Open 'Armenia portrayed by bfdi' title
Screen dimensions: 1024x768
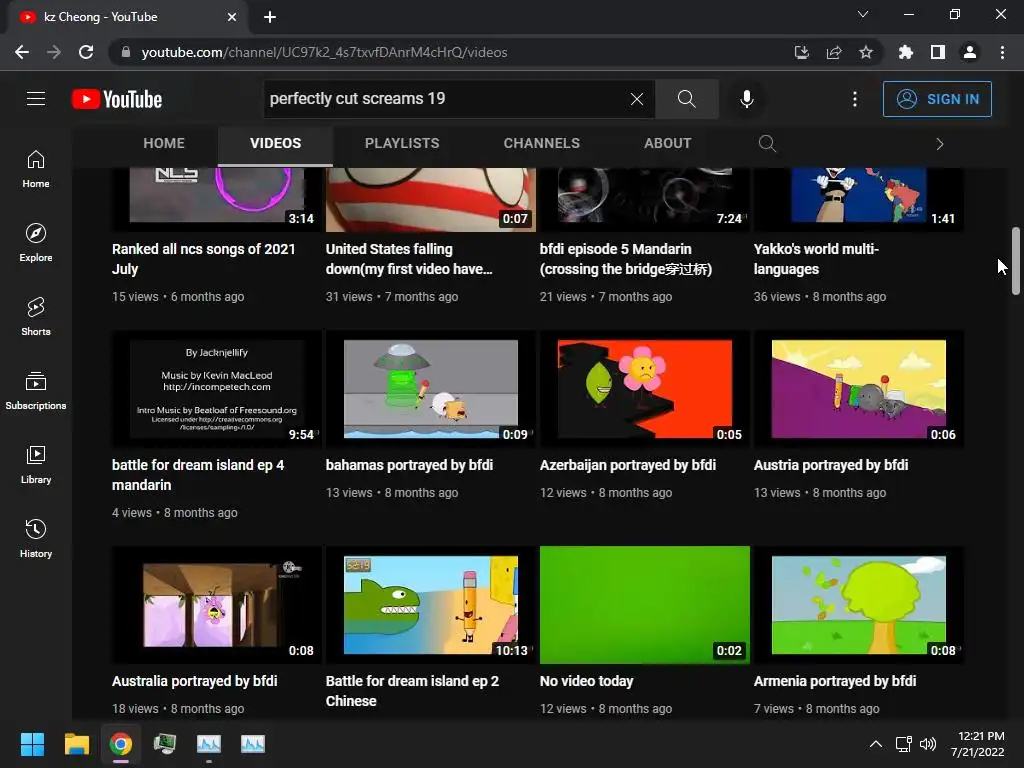pos(835,681)
